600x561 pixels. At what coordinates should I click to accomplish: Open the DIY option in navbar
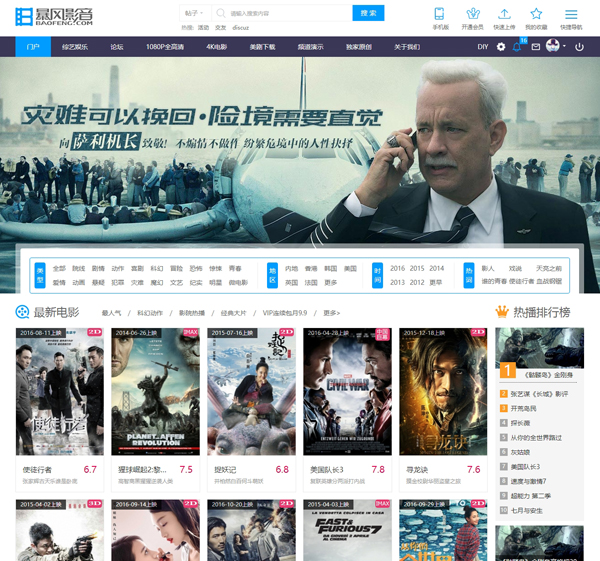click(483, 47)
